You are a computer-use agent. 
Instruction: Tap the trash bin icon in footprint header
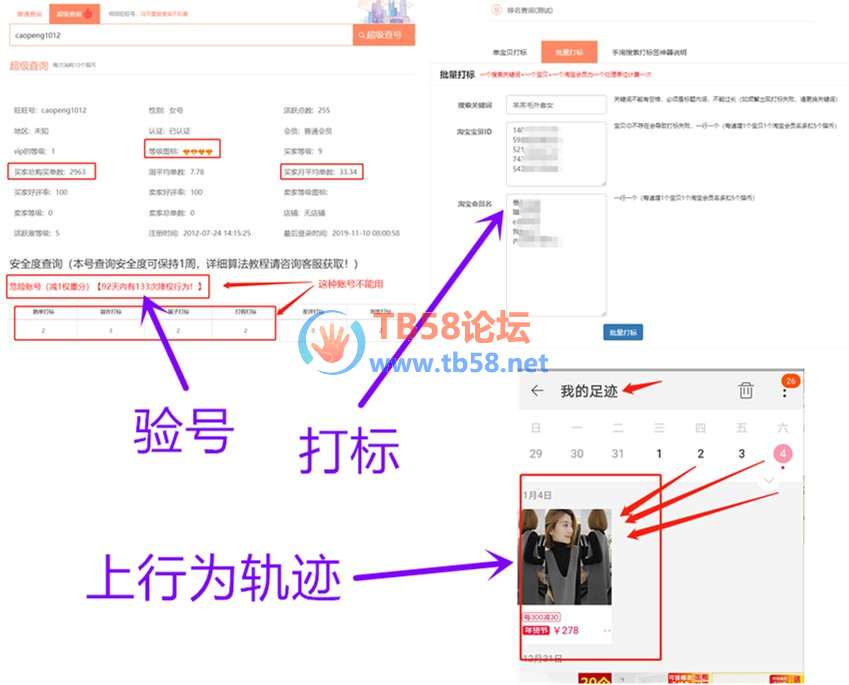[746, 391]
